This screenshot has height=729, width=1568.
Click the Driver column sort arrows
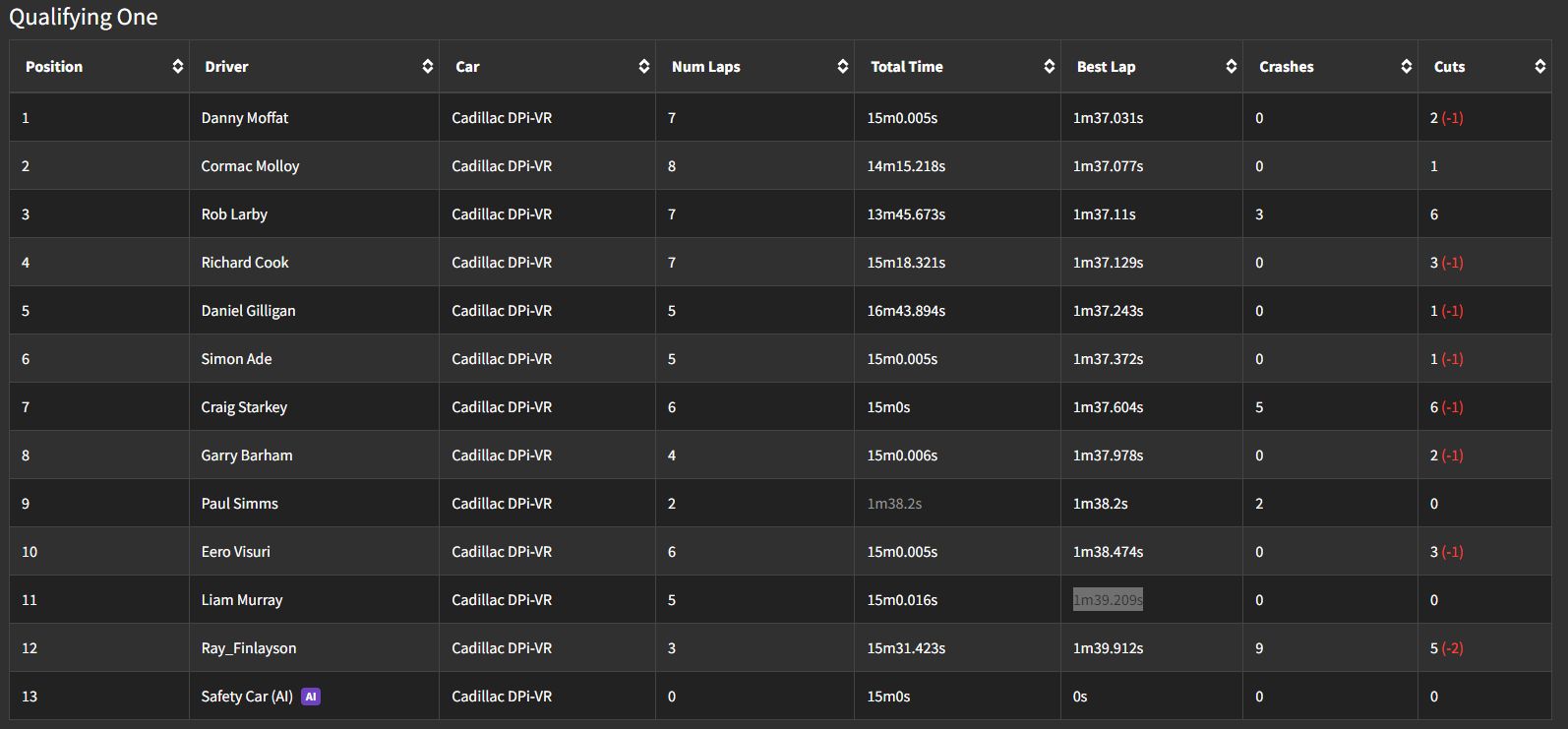[x=428, y=67]
